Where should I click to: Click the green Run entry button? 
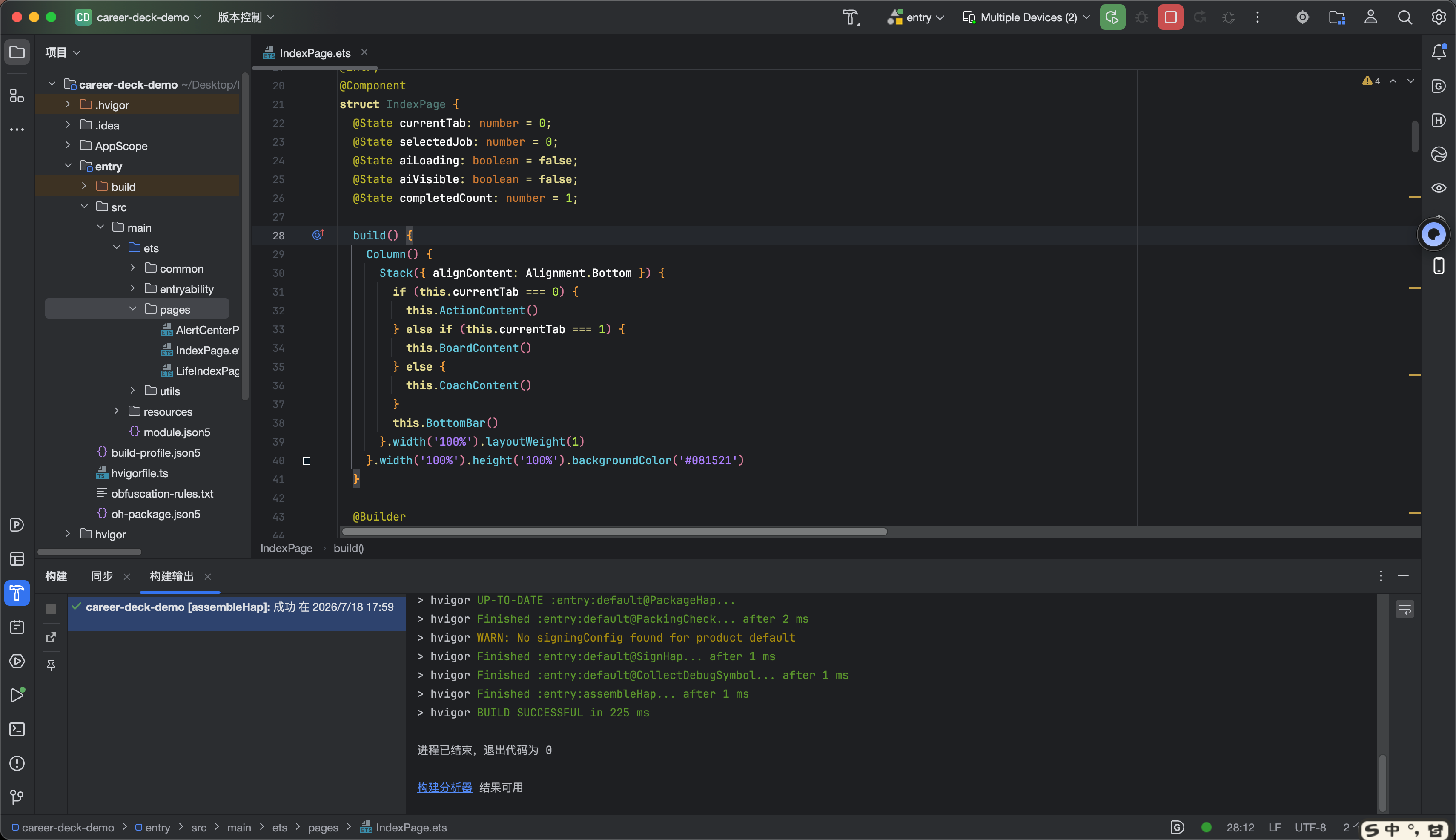tap(1112, 17)
